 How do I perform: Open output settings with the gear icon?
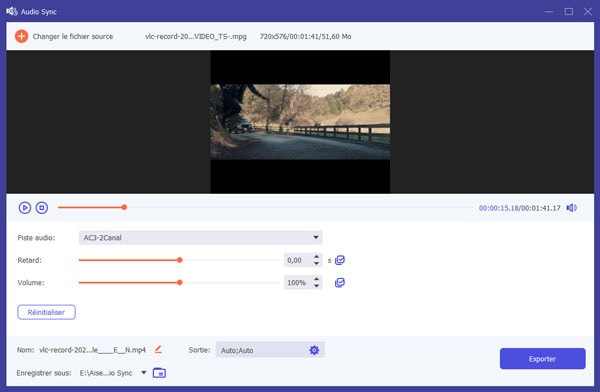314,350
